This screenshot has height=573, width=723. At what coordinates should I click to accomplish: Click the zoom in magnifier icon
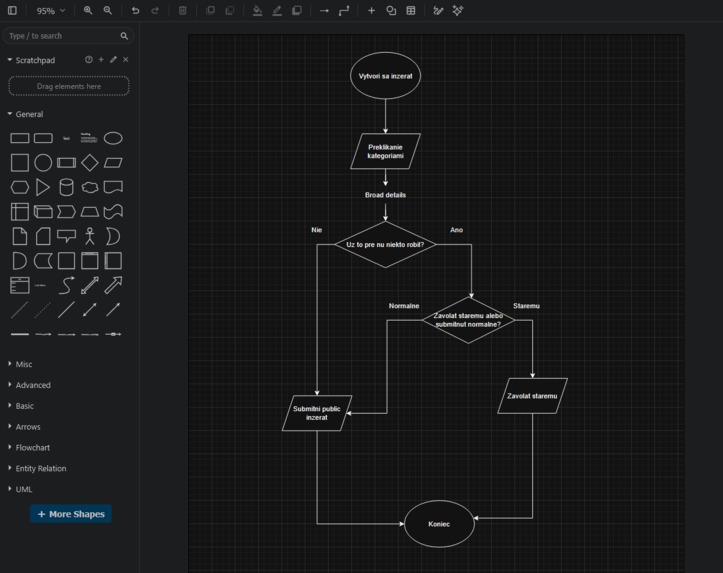(x=88, y=10)
